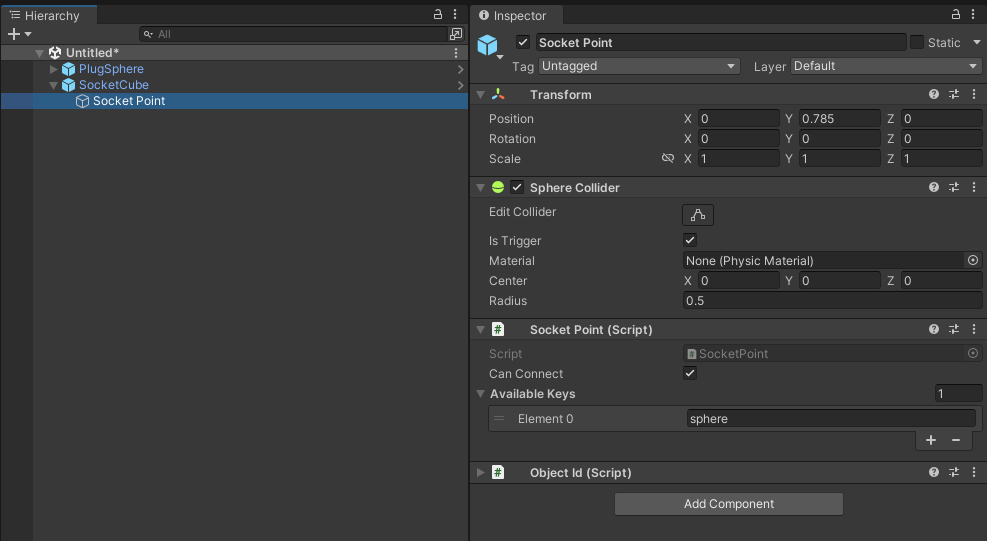Open the Transform component options menu
Screen dimensions: 987x541
(x=974, y=94)
